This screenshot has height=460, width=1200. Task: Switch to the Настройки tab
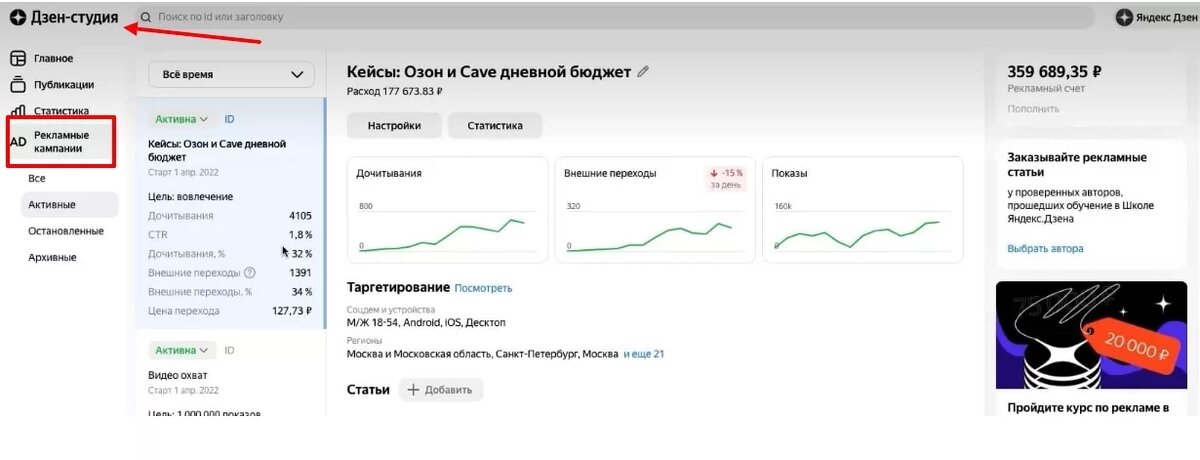coord(394,126)
